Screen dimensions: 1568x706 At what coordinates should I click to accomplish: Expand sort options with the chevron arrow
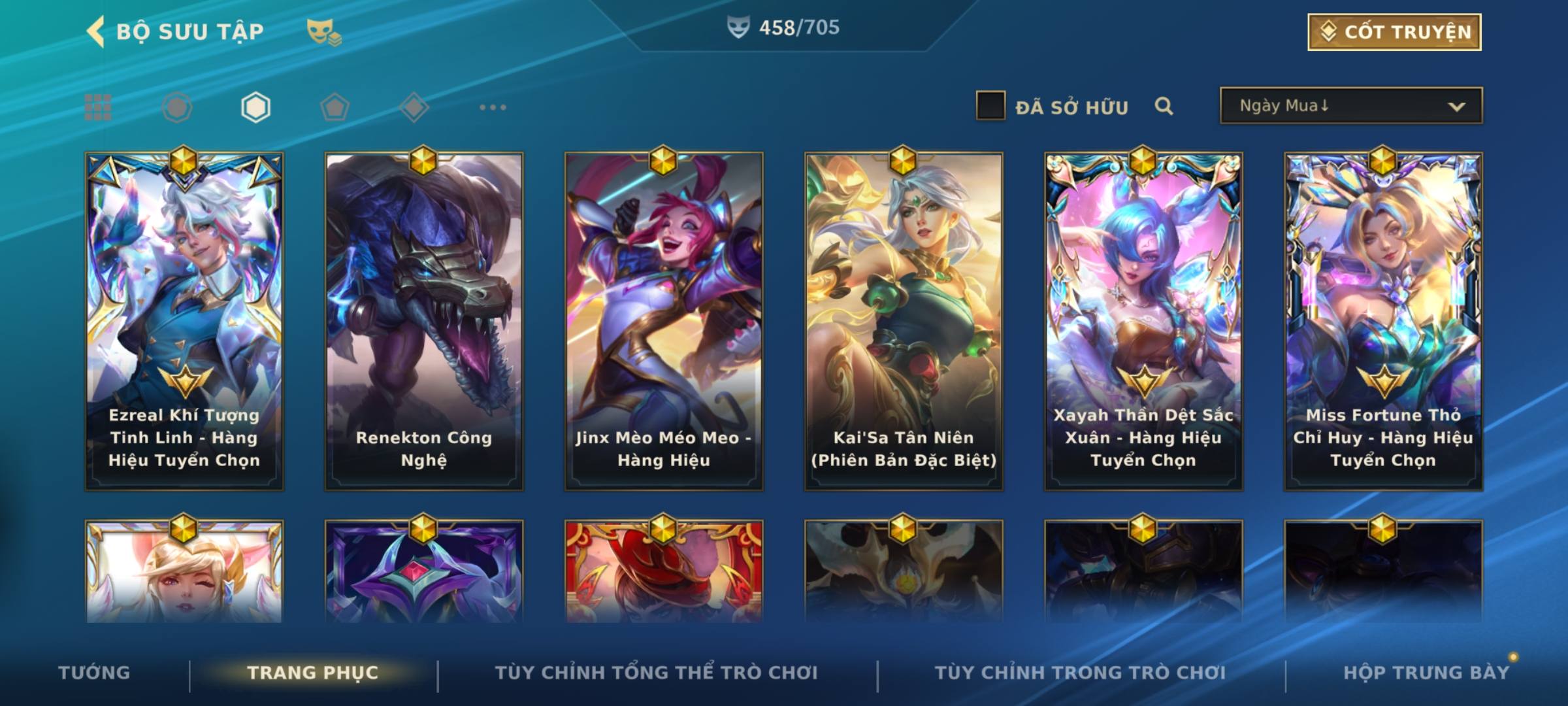(1456, 107)
